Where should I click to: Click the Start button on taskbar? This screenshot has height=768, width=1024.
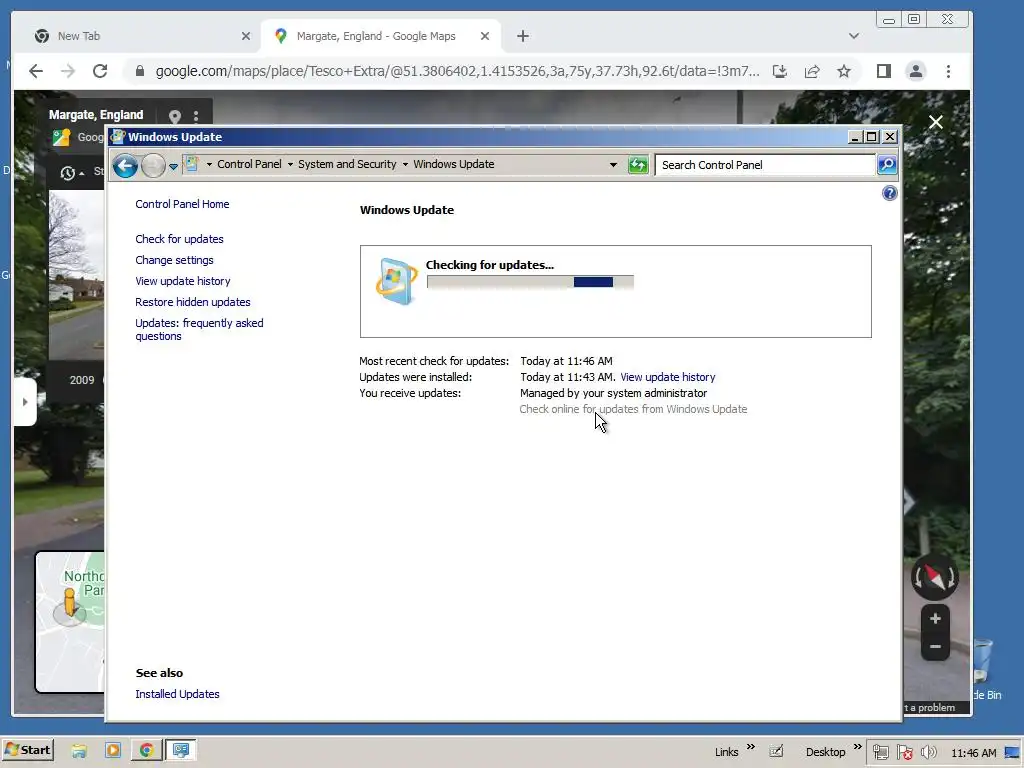pos(28,750)
